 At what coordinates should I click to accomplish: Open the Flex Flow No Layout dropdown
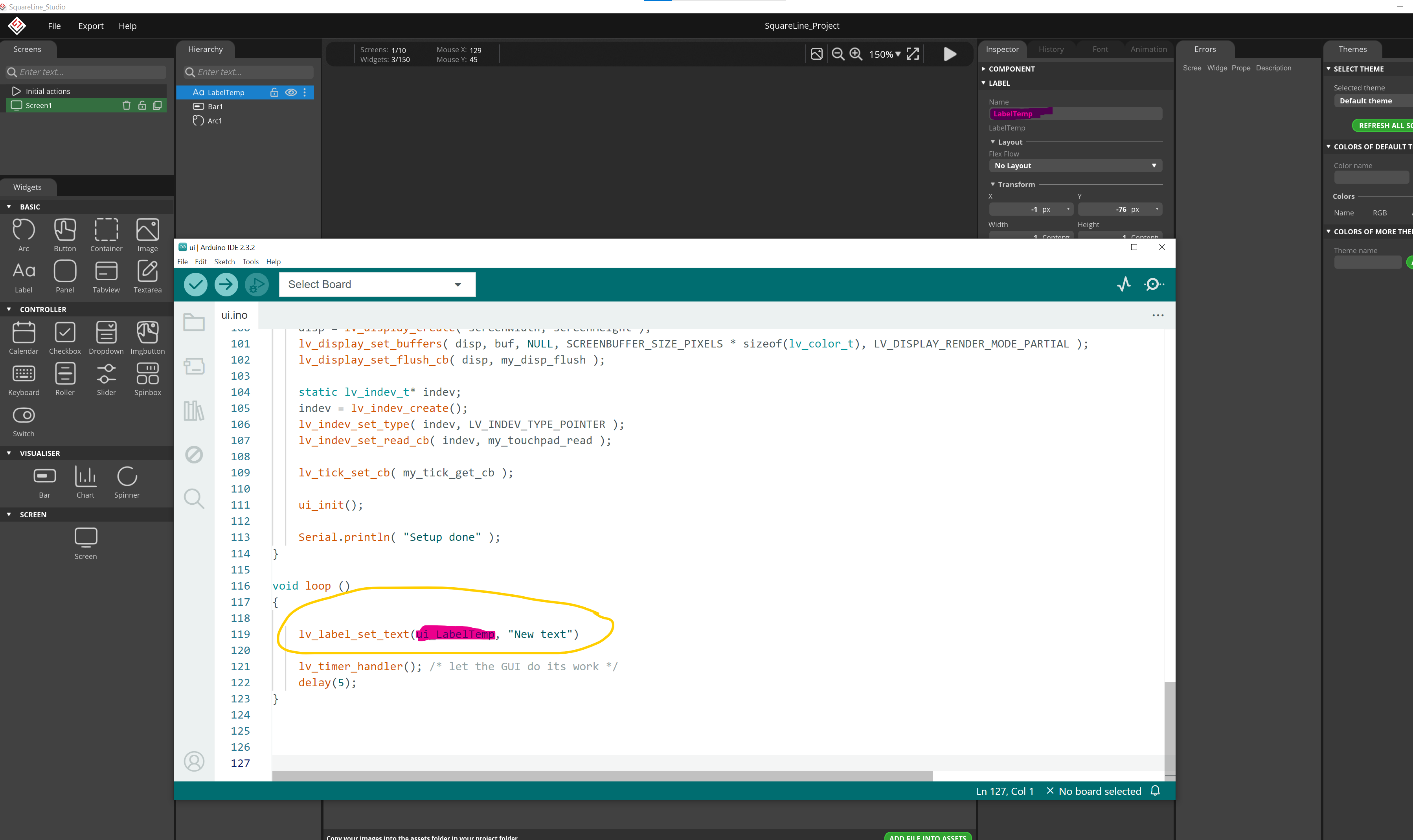[x=1075, y=165]
